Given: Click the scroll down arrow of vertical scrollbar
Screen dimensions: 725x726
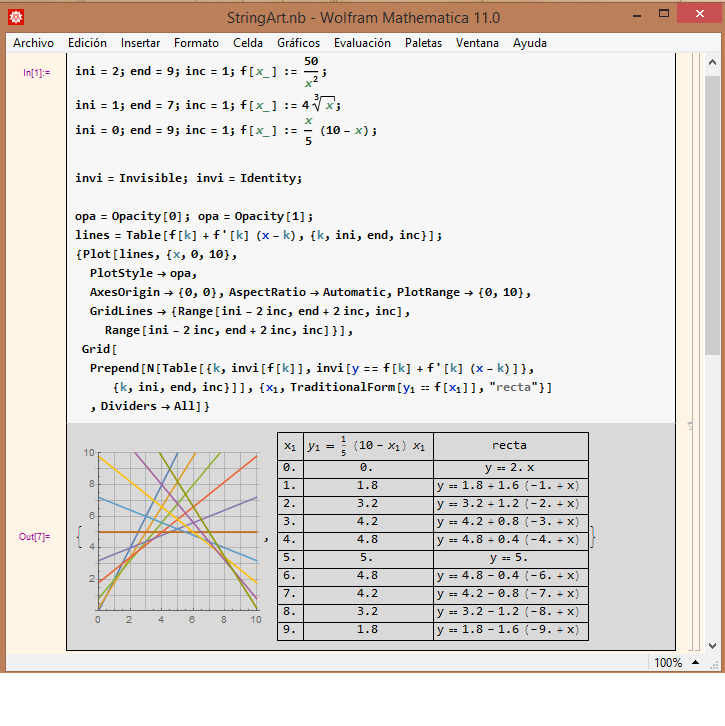Looking at the screenshot, I should pyautogui.click(x=712, y=645).
